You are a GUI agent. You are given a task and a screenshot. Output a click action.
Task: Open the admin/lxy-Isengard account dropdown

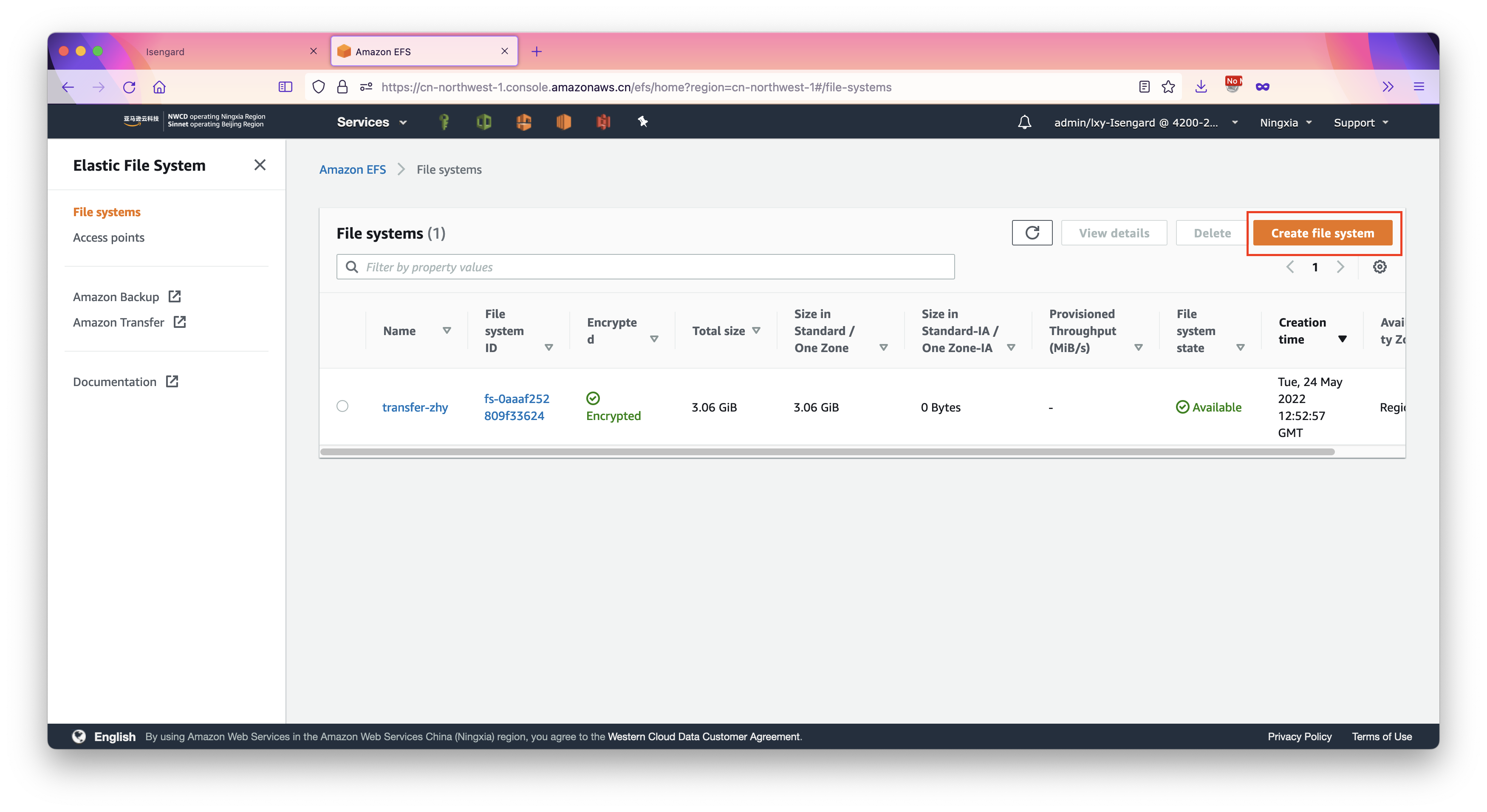click(1146, 123)
